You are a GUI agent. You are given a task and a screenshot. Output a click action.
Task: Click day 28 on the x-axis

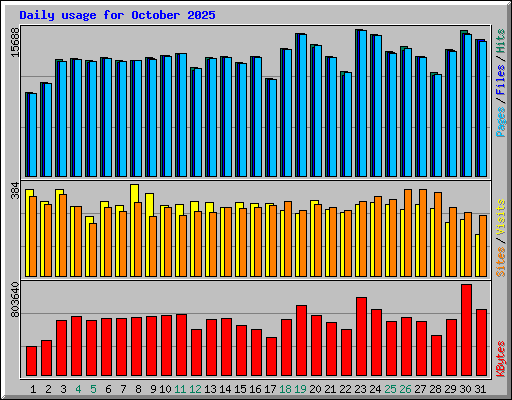(x=435, y=389)
